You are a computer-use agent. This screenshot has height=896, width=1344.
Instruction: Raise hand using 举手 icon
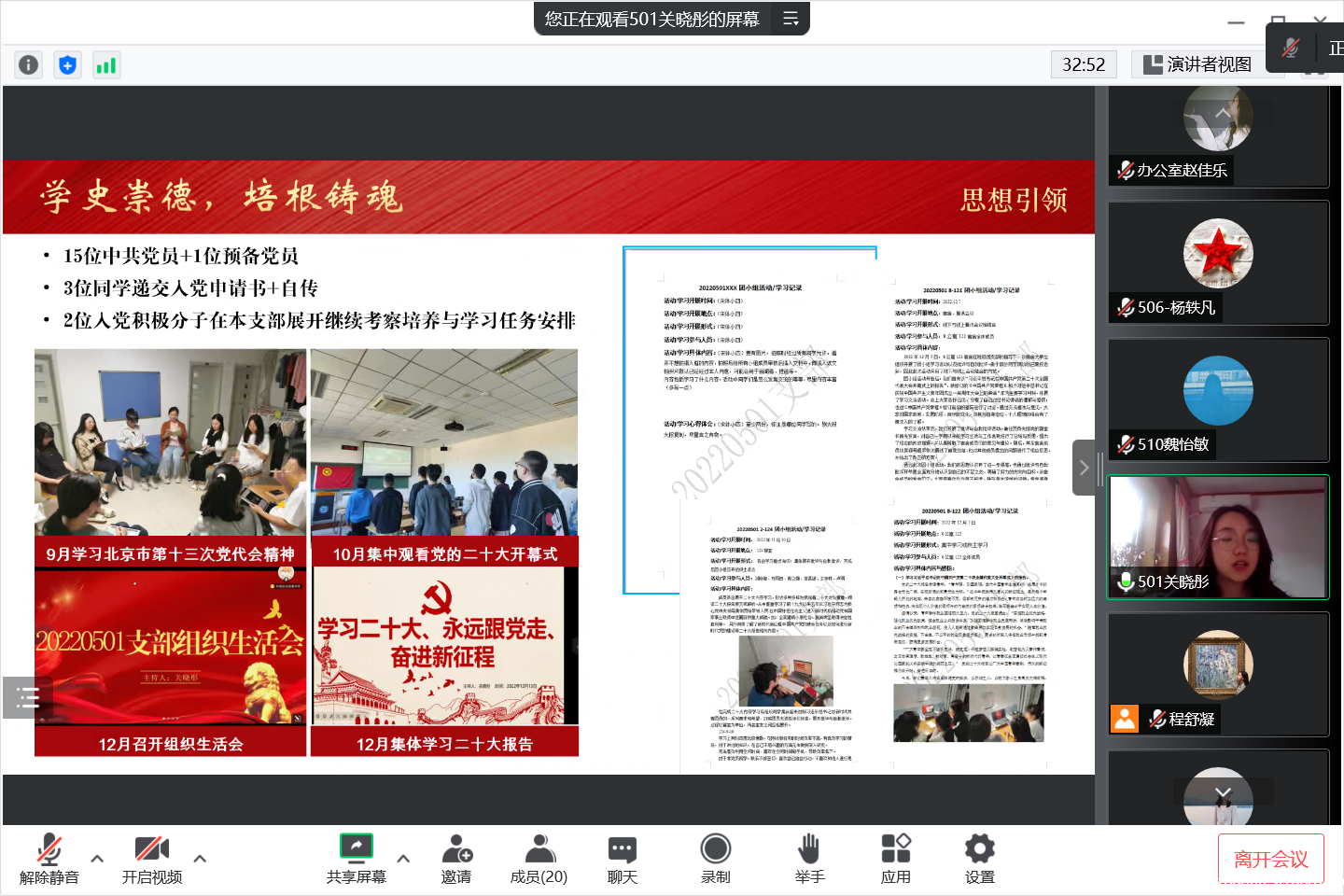tap(809, 859)
